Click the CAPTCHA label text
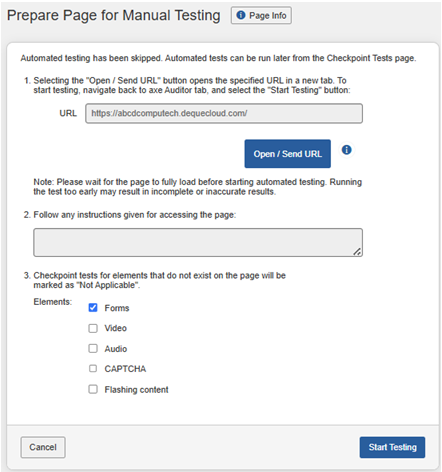 click(125, 369)
